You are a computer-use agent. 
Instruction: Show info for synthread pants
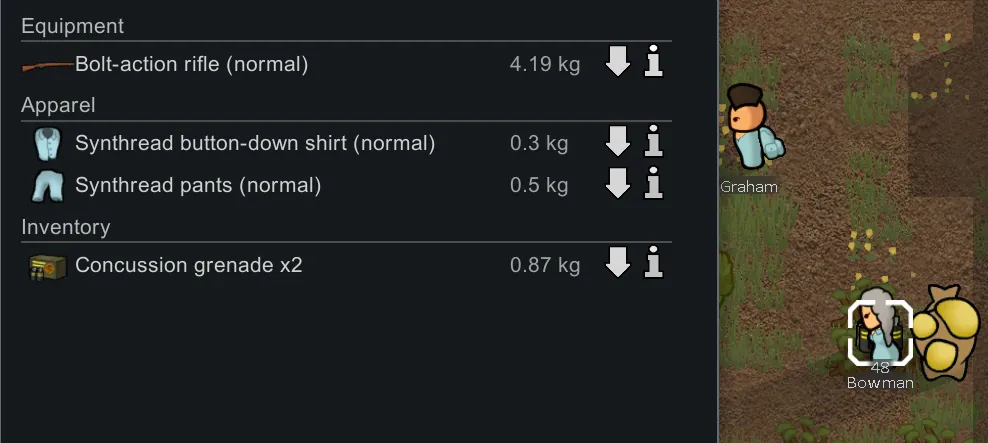(x=654, y=185)
